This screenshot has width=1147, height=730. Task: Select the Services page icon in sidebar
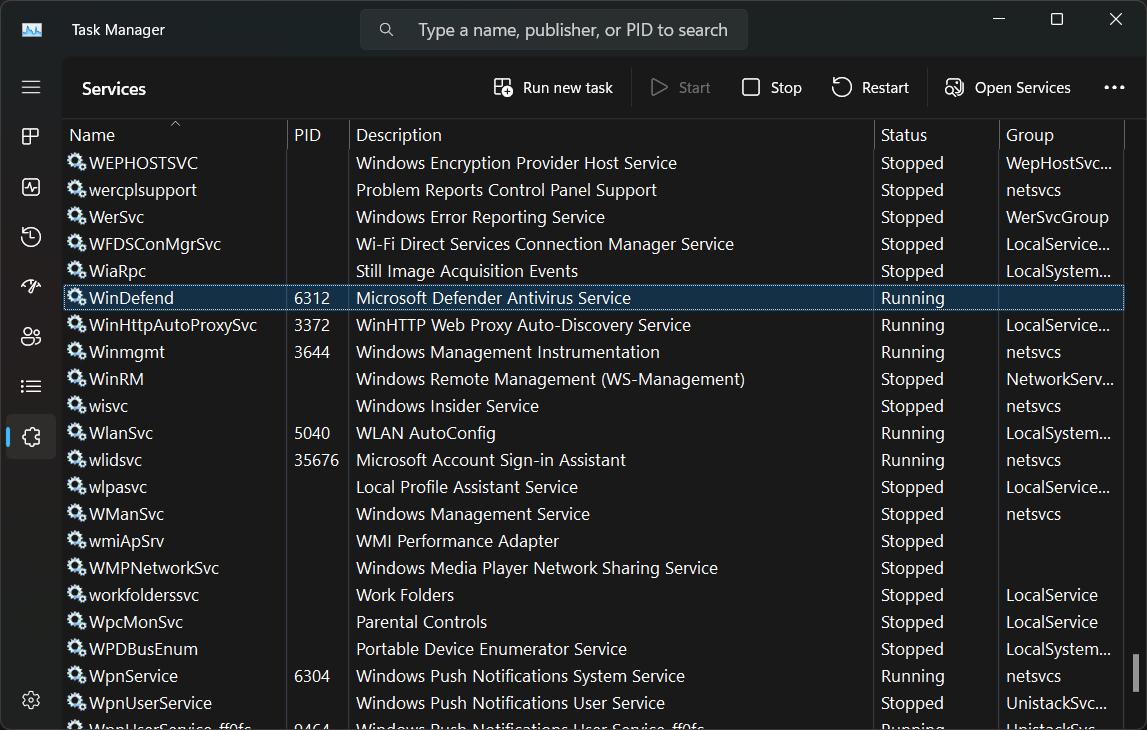(x=30, y=436)
